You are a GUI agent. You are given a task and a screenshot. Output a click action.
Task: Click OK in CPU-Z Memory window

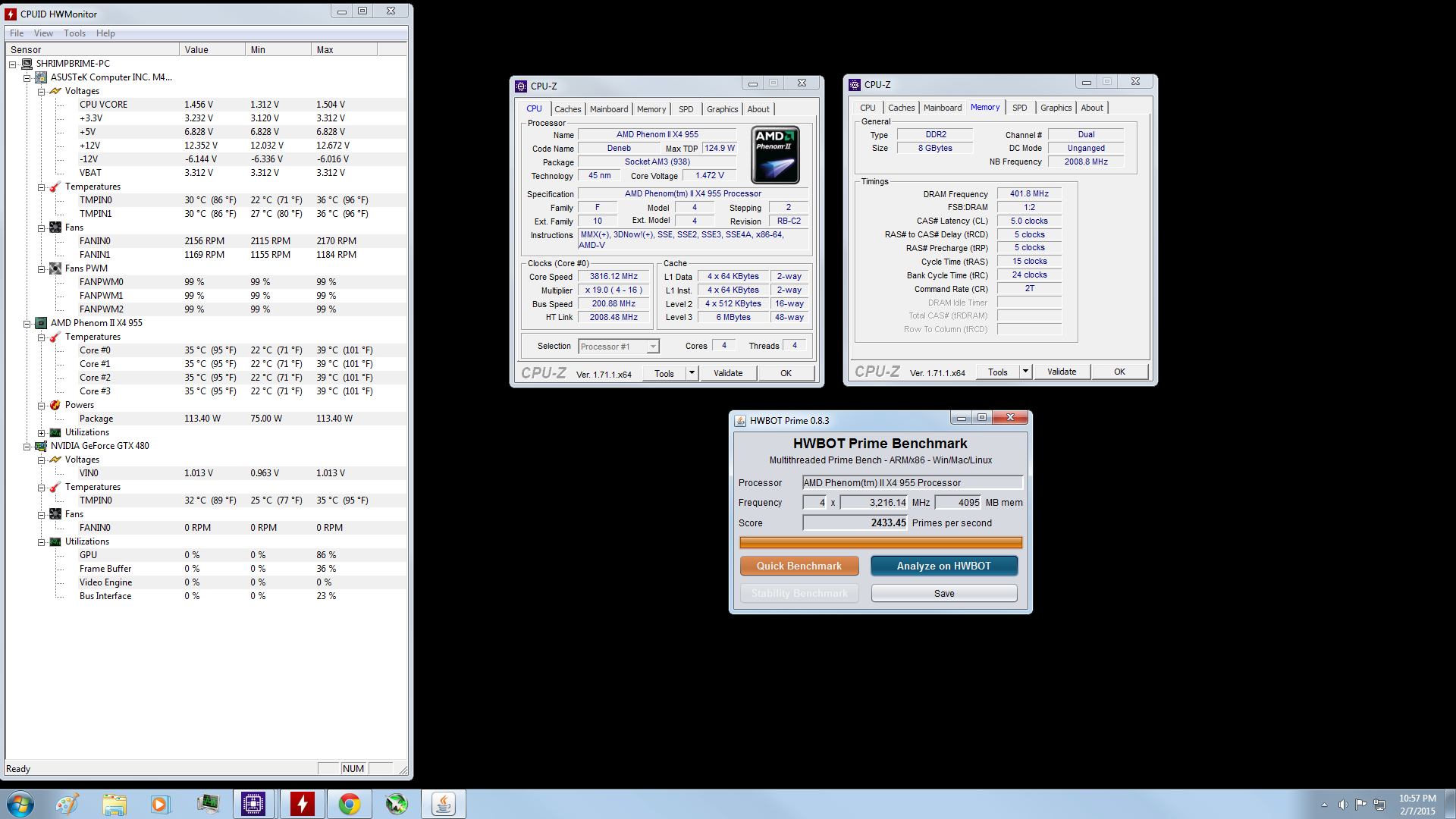point(1119,372)
